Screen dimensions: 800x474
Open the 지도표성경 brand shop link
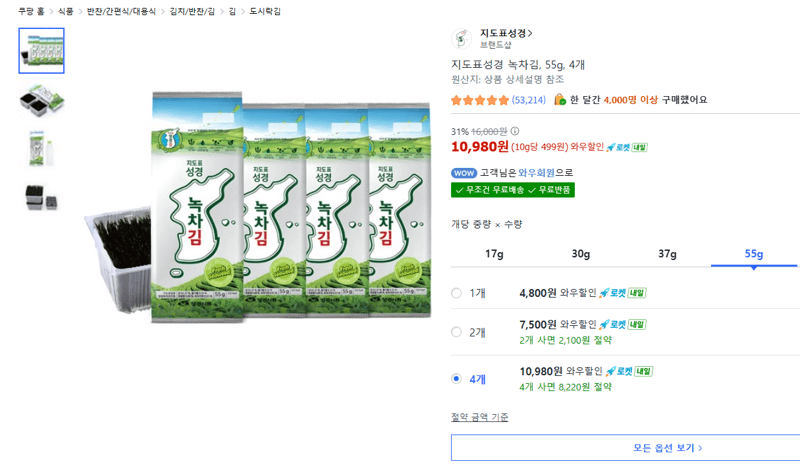coord(506,33)
